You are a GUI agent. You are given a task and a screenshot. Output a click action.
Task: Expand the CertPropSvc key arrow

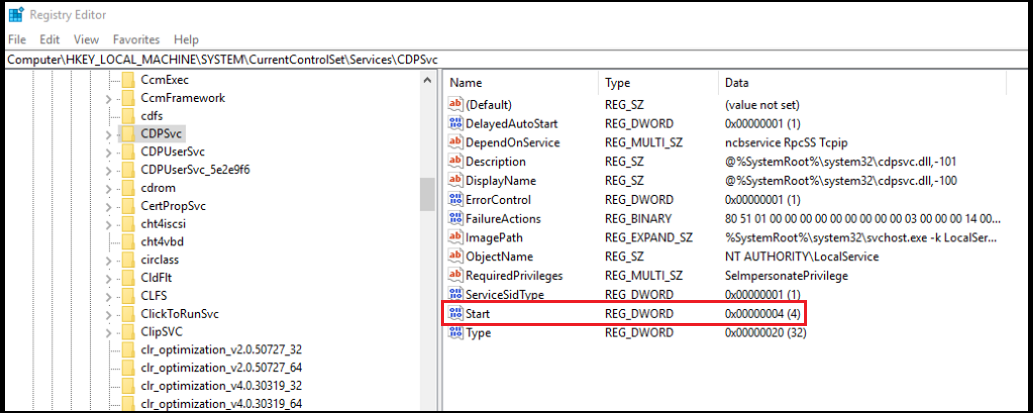tap(108, 206)
